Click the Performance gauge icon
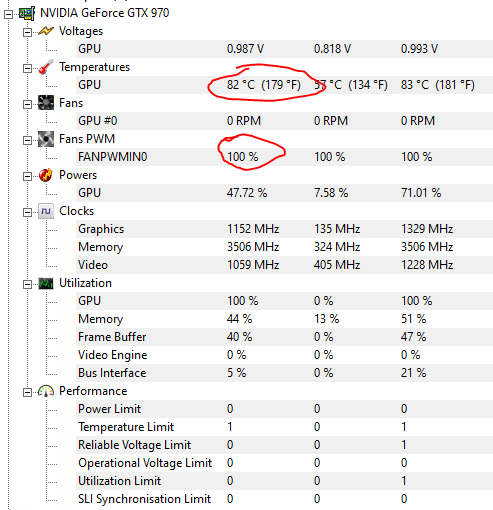This screenshot has width=493, height=510. click(46, 391)
